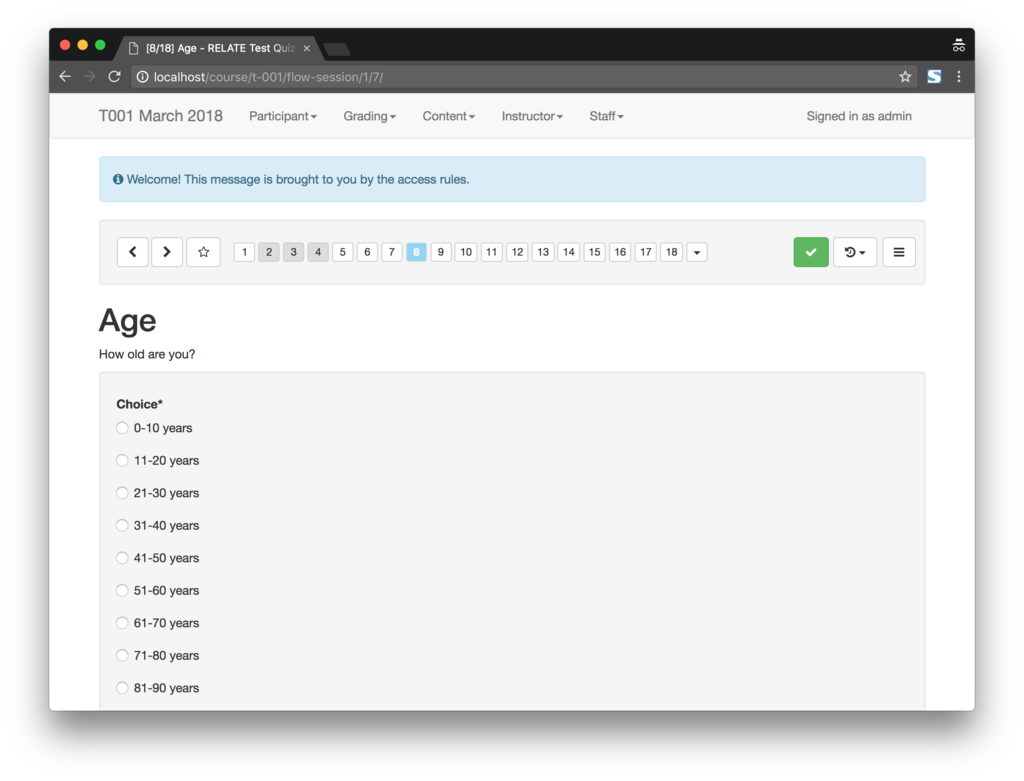
Task: Go to the previous page arrow in quiz navigation
Action: pyautogui.click(x=133, y=252)
